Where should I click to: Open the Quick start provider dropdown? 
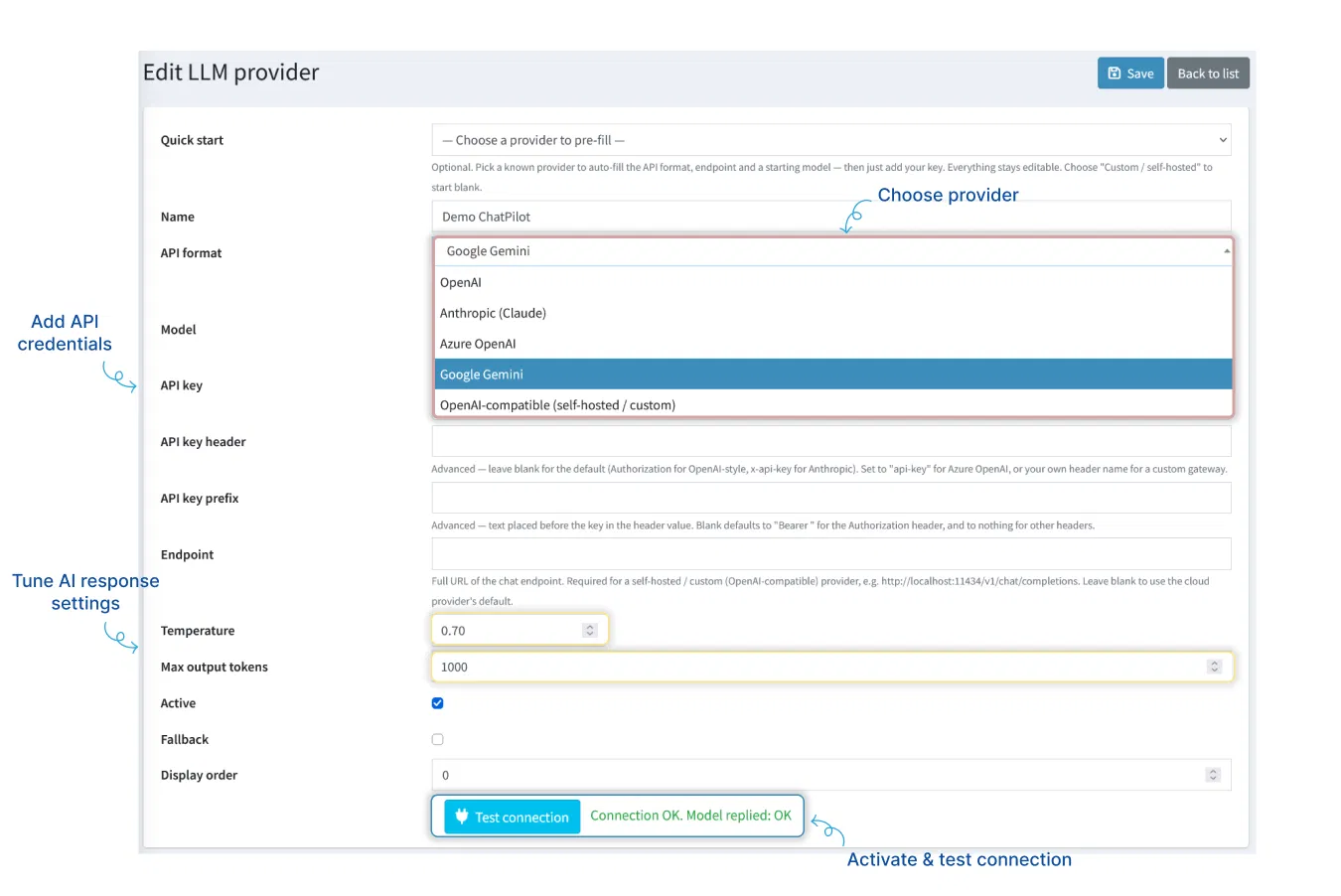point(831,140)
